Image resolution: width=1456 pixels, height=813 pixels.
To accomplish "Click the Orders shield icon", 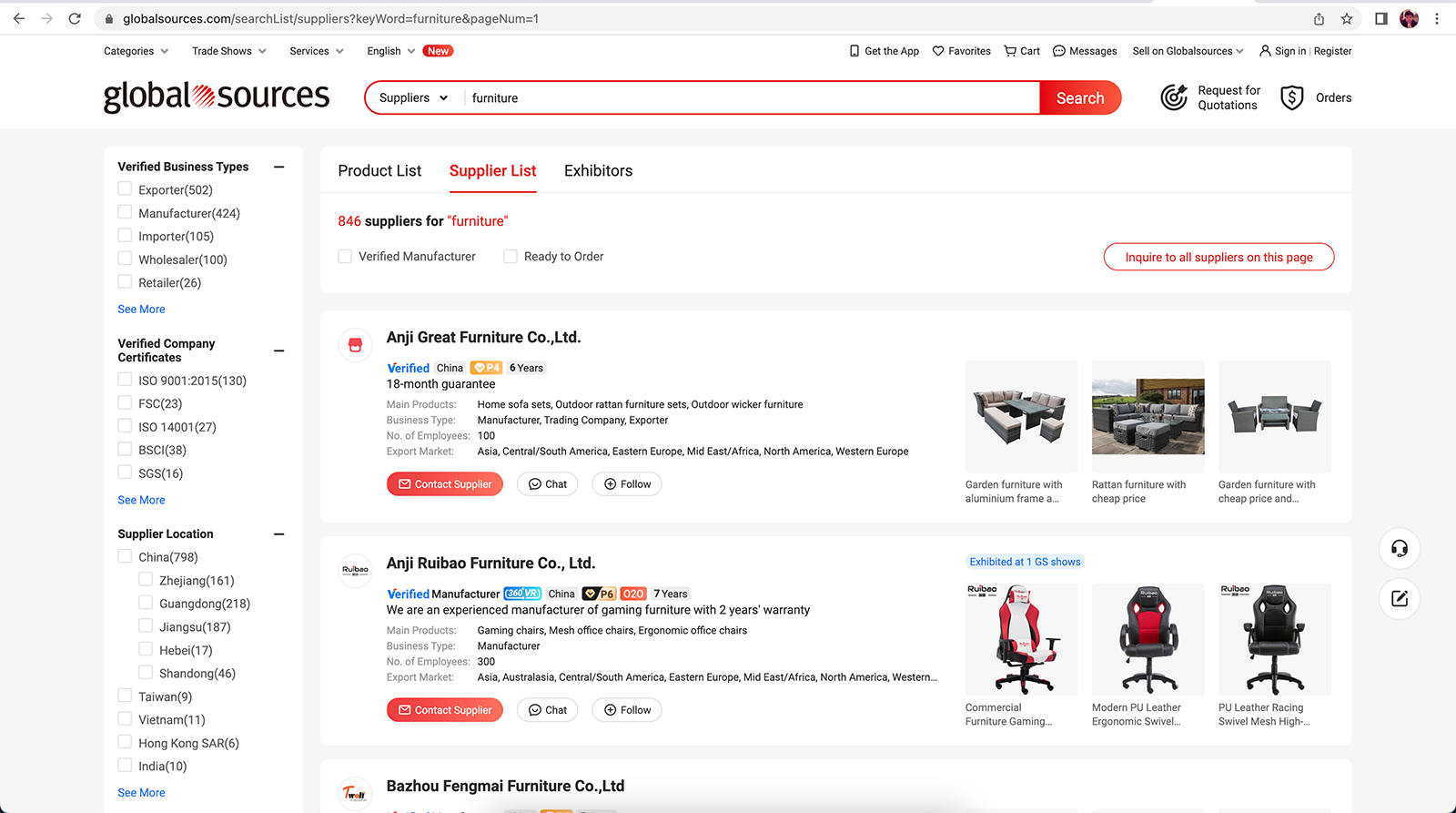I will tap(1292, 97).
